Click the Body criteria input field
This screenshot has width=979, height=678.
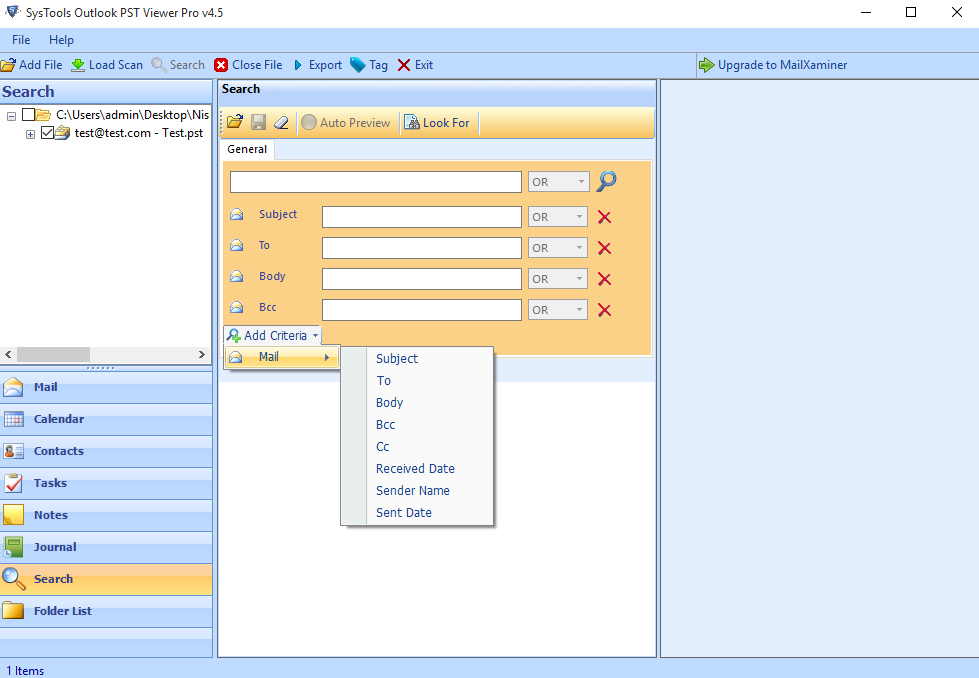[421, 279]
